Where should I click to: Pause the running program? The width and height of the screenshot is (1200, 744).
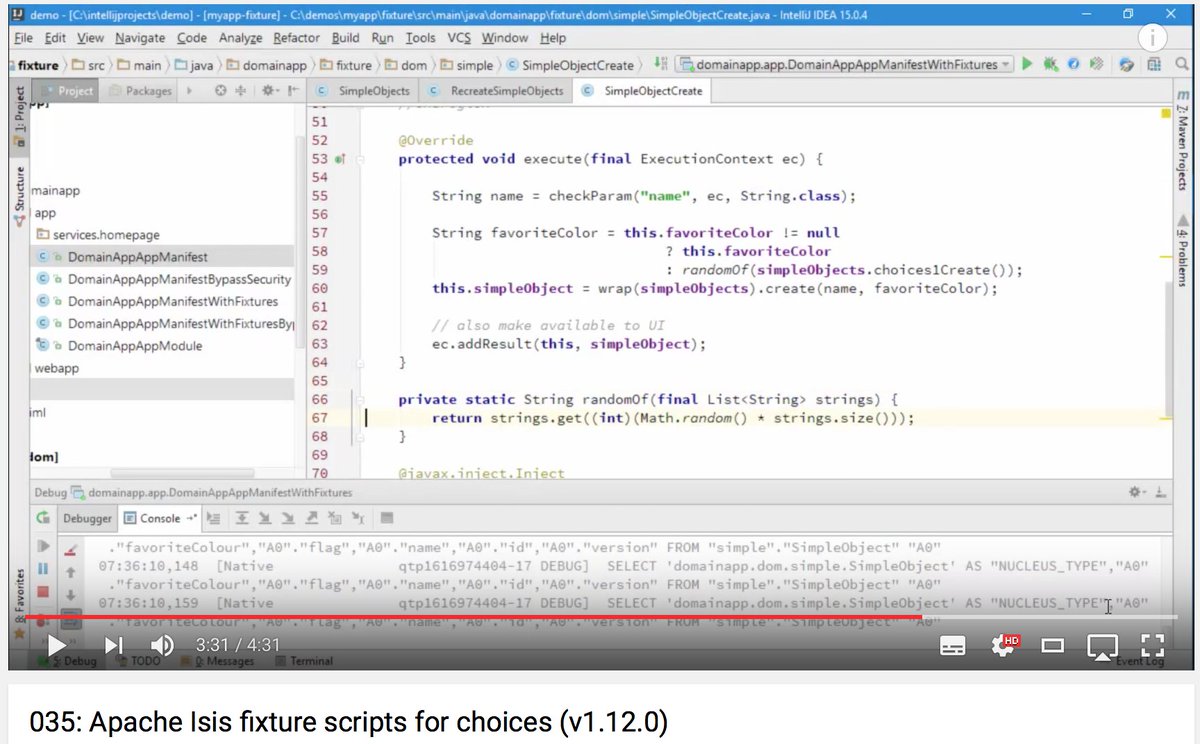pyautogui.click(x=43, y=568)
